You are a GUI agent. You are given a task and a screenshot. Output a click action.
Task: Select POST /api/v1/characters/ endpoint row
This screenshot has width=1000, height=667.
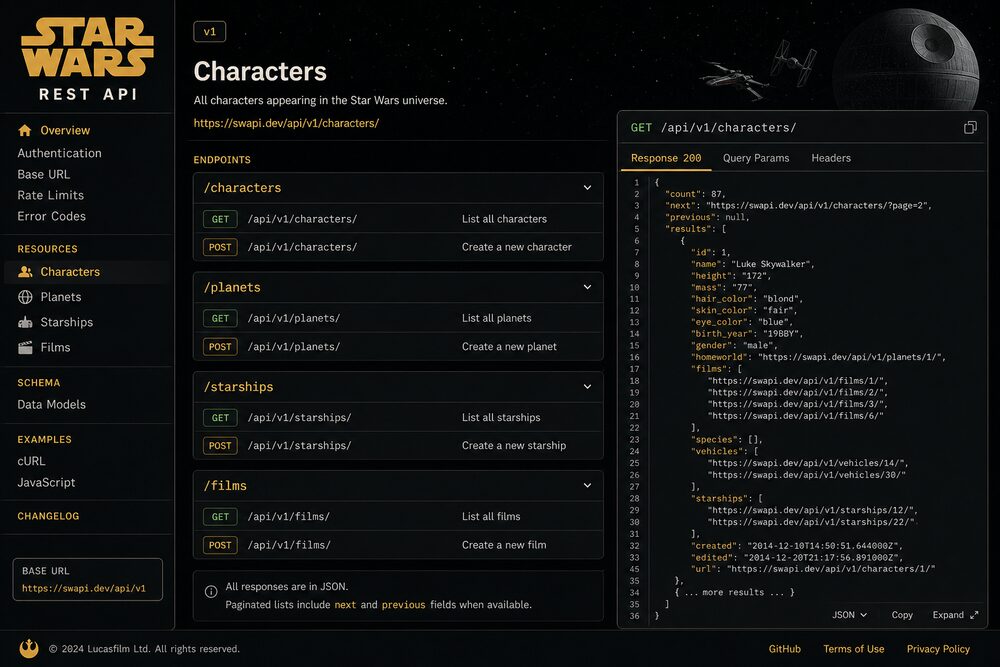(x=398, y=247)
